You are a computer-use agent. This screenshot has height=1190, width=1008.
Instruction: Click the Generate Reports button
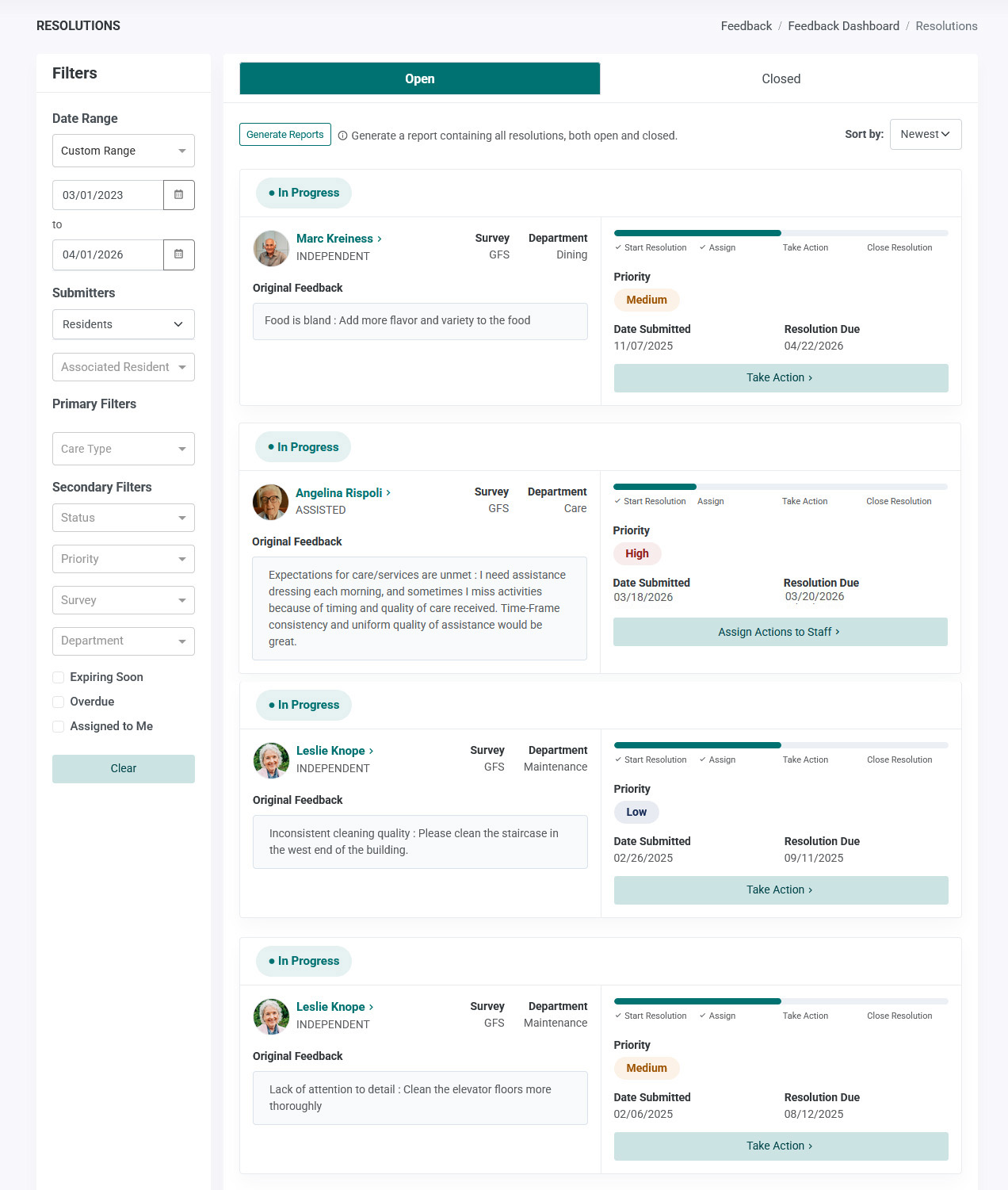point(285,135)
